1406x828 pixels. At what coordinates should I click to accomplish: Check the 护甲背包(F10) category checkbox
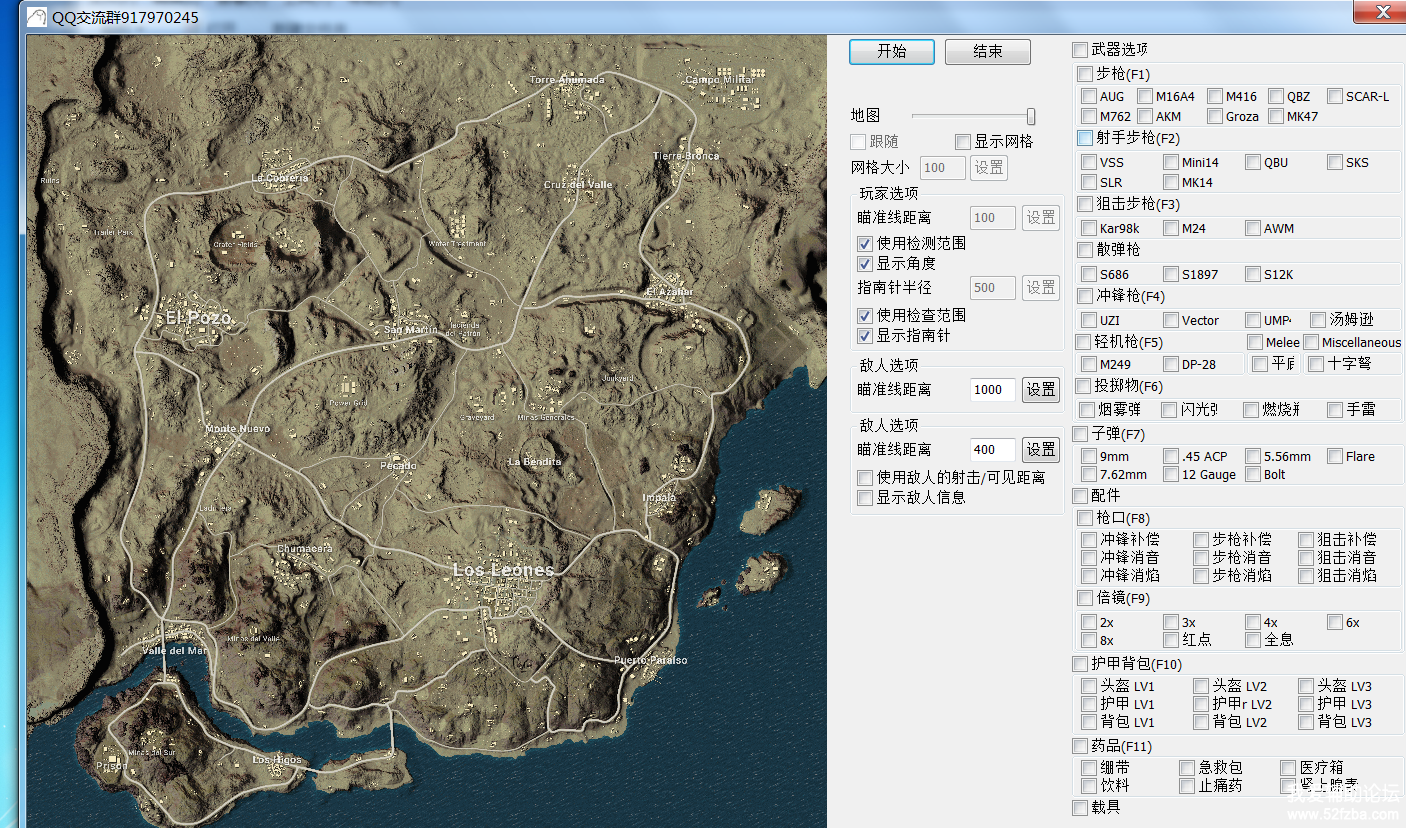click(x=1080, y=664)
